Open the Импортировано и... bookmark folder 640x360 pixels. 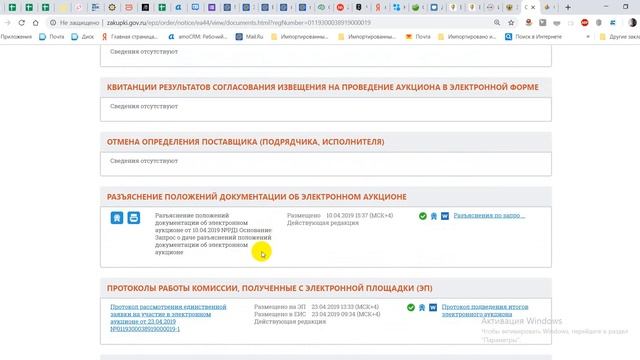[467, 37]
